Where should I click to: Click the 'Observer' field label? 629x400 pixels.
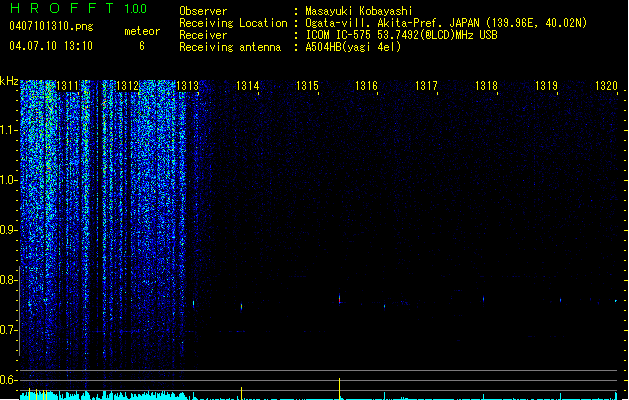coord(203,11)
